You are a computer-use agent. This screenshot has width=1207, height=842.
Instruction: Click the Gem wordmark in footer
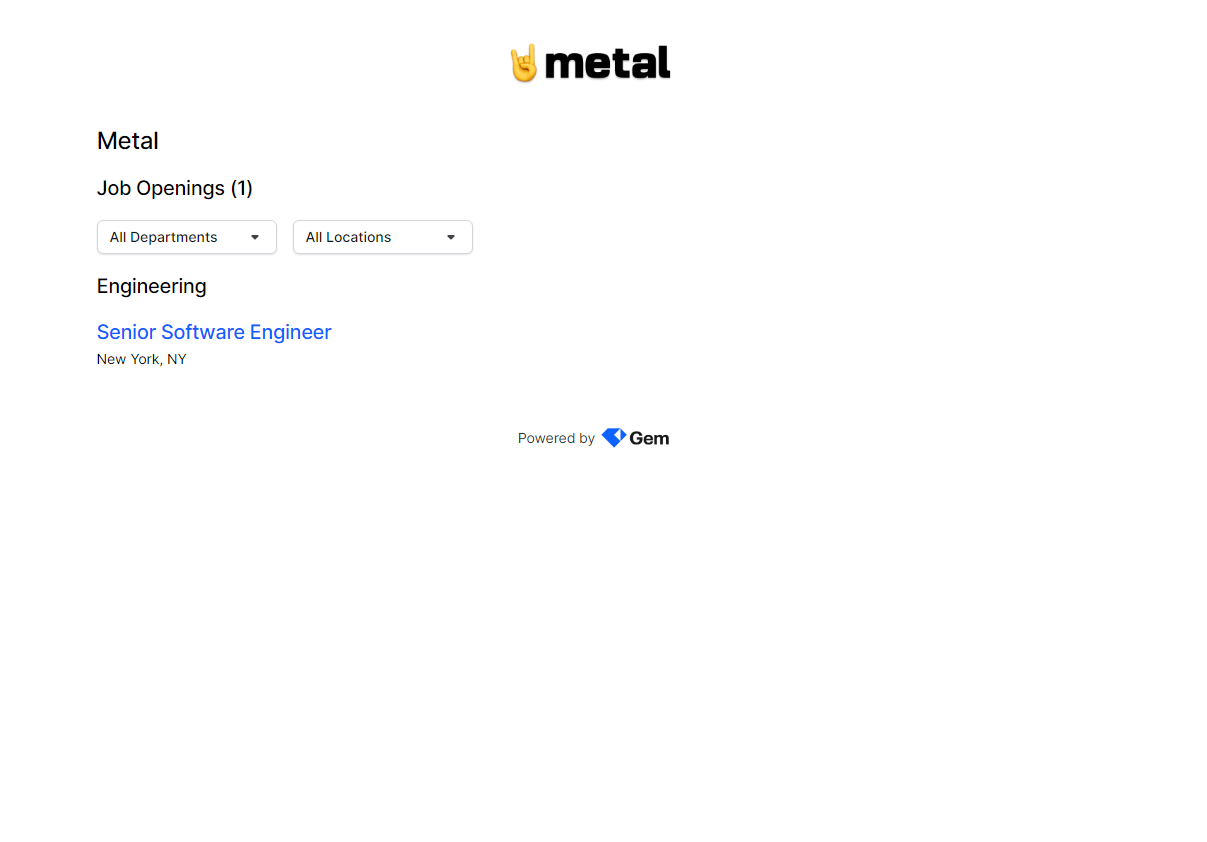click(650, 438)
